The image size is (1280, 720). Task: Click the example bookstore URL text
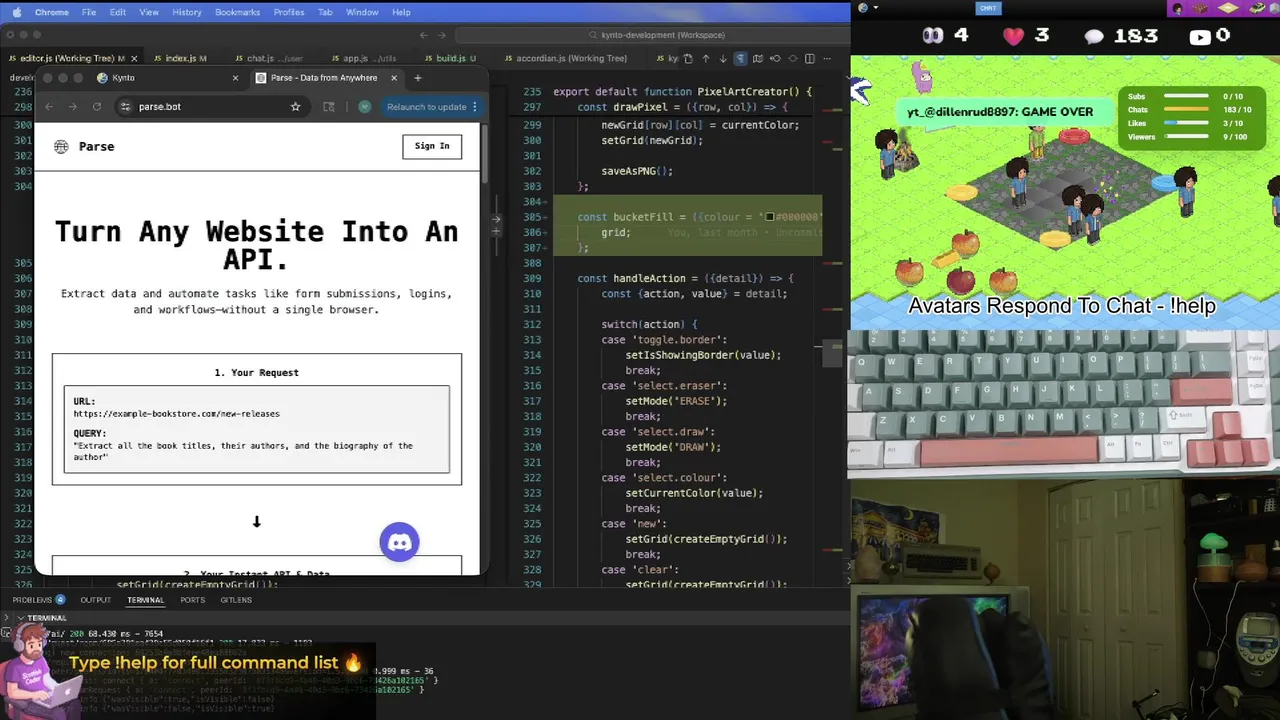click(176, 414)
